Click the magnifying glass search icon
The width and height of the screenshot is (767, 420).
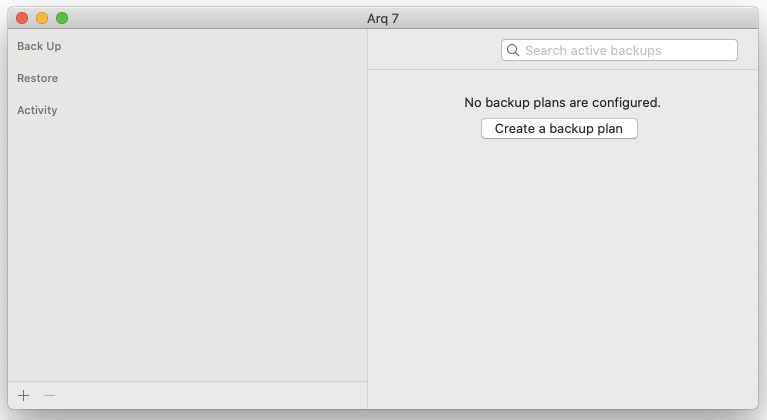pos(513,50)
